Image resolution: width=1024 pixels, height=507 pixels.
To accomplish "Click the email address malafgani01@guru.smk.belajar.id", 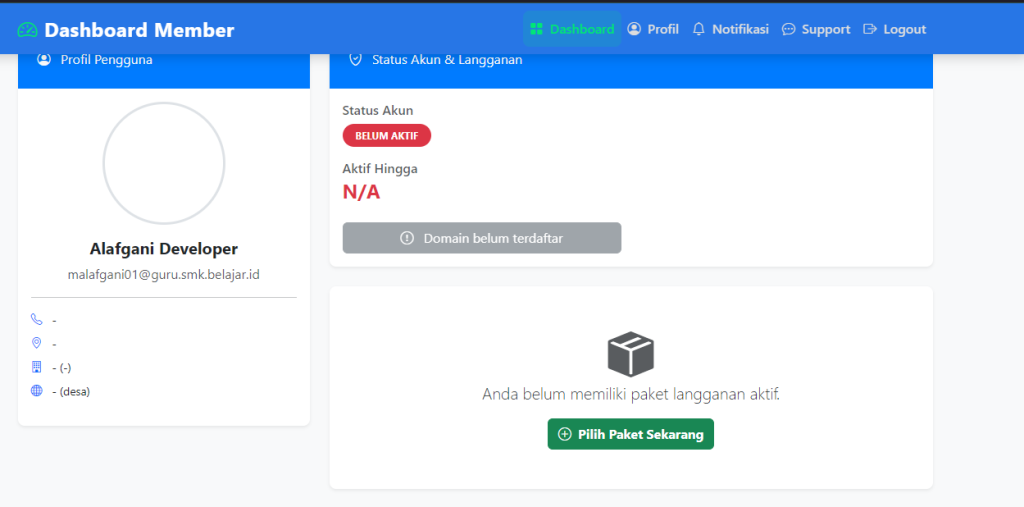I will tap(164, 274).
